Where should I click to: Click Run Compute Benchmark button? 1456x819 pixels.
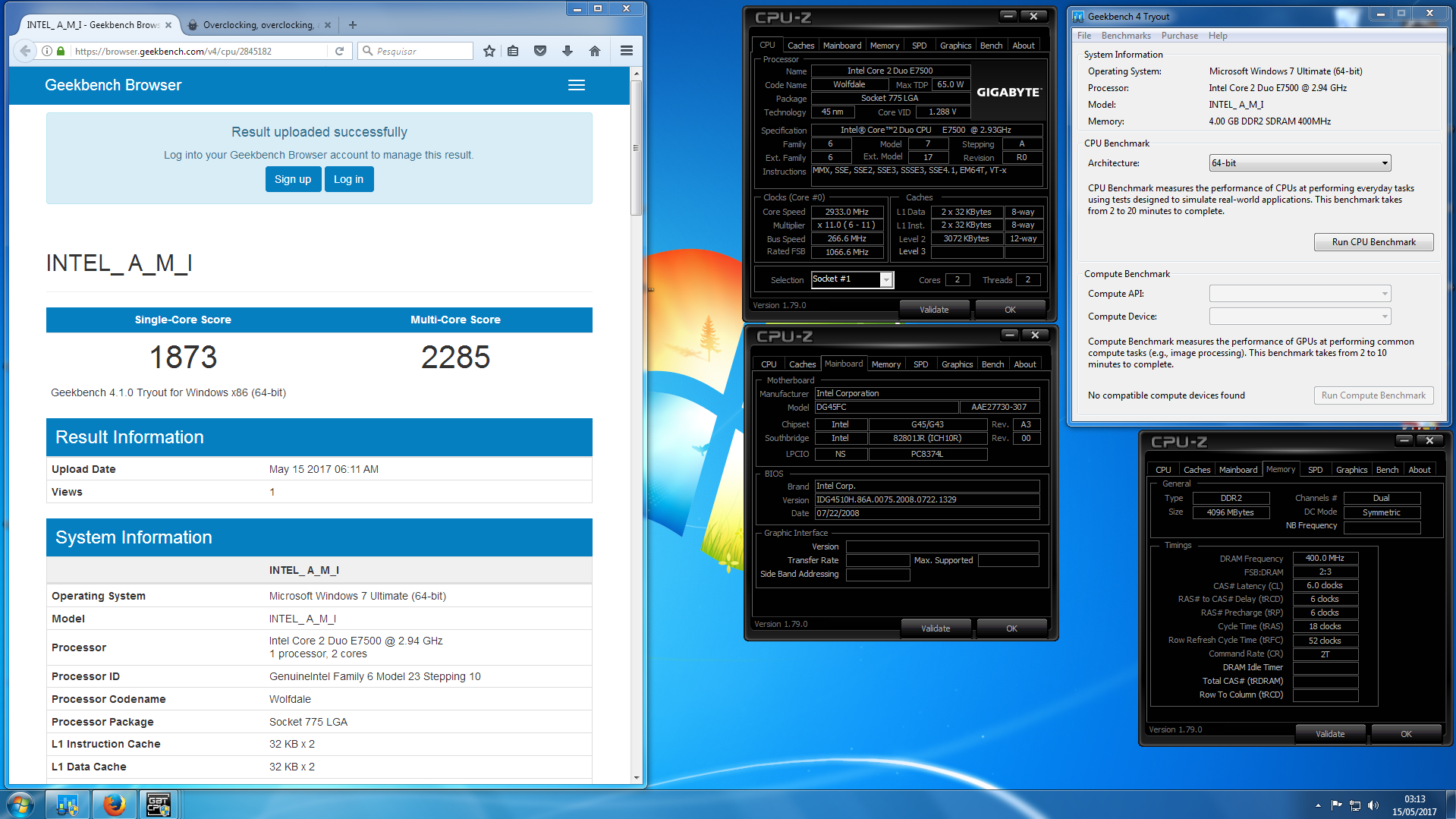(x=1373, y=395)
